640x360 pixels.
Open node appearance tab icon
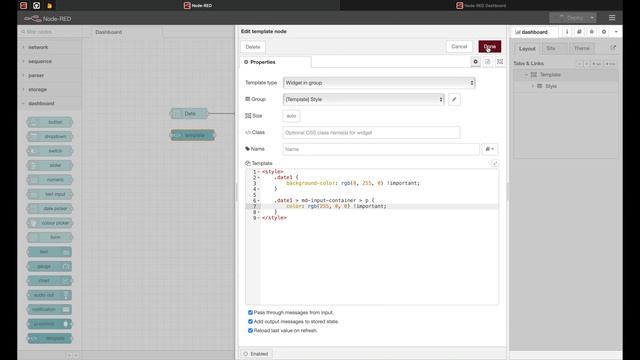(x=500, y=62)
